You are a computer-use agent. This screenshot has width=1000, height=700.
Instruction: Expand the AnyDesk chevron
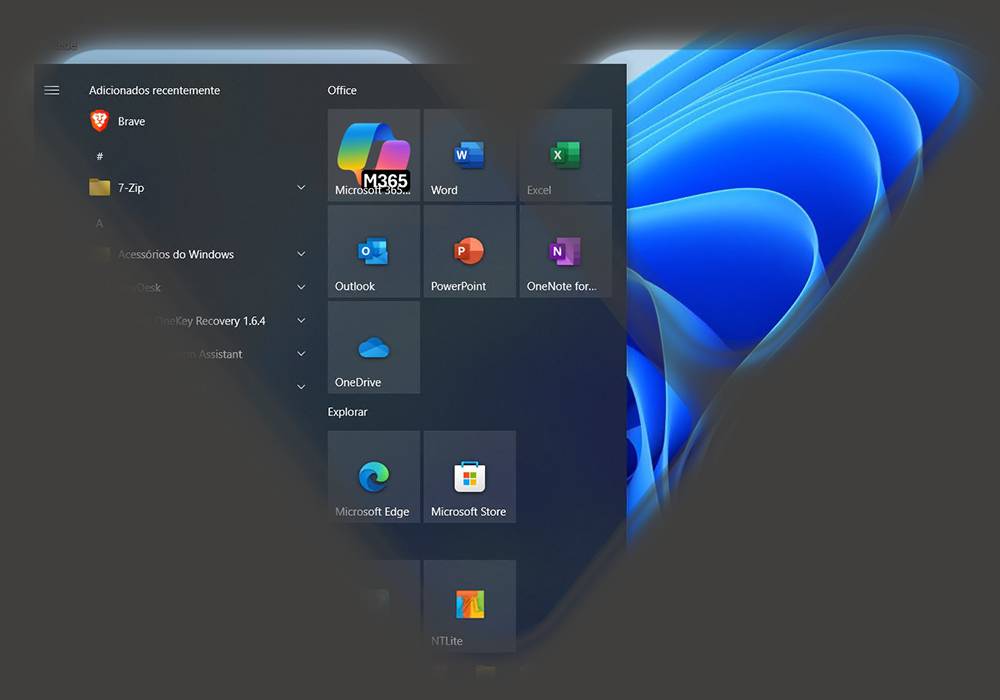pyautogui.click(x=301, y=288)
